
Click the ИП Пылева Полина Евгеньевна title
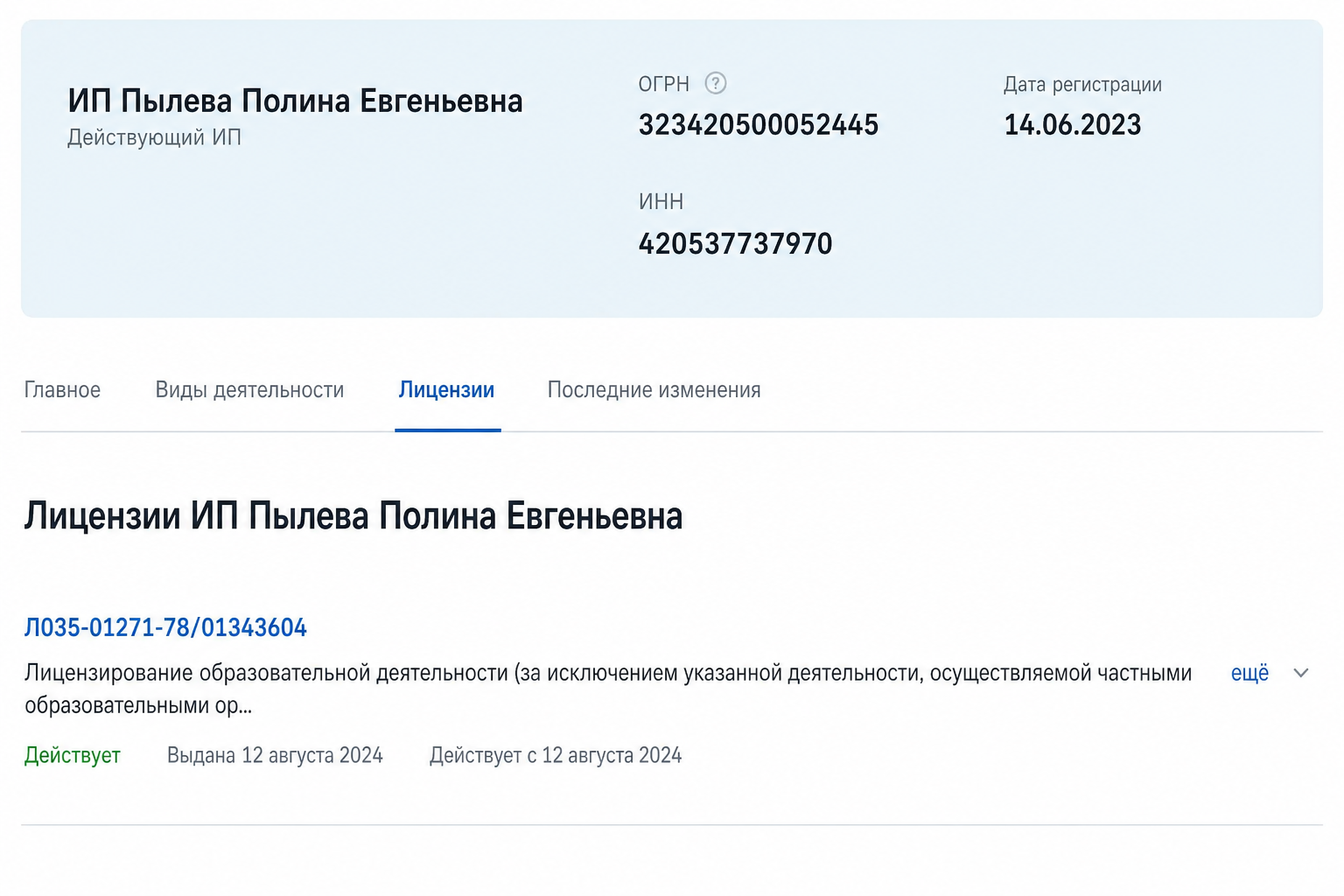coord(295,101)
